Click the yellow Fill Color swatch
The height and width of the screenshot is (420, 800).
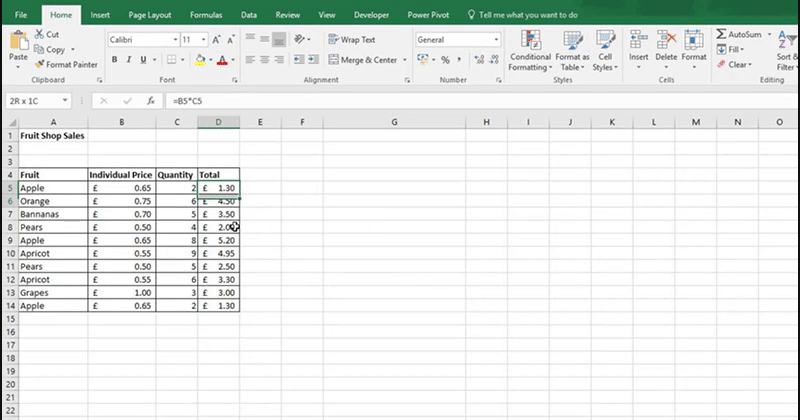coord(200,60)
